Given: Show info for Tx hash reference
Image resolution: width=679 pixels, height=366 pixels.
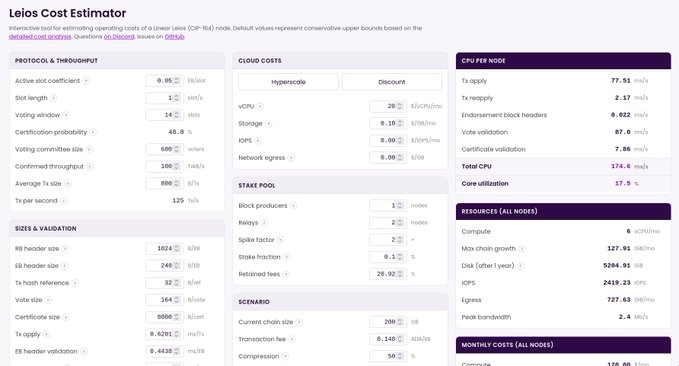Looking at the screenshot, I should point(75,283).
